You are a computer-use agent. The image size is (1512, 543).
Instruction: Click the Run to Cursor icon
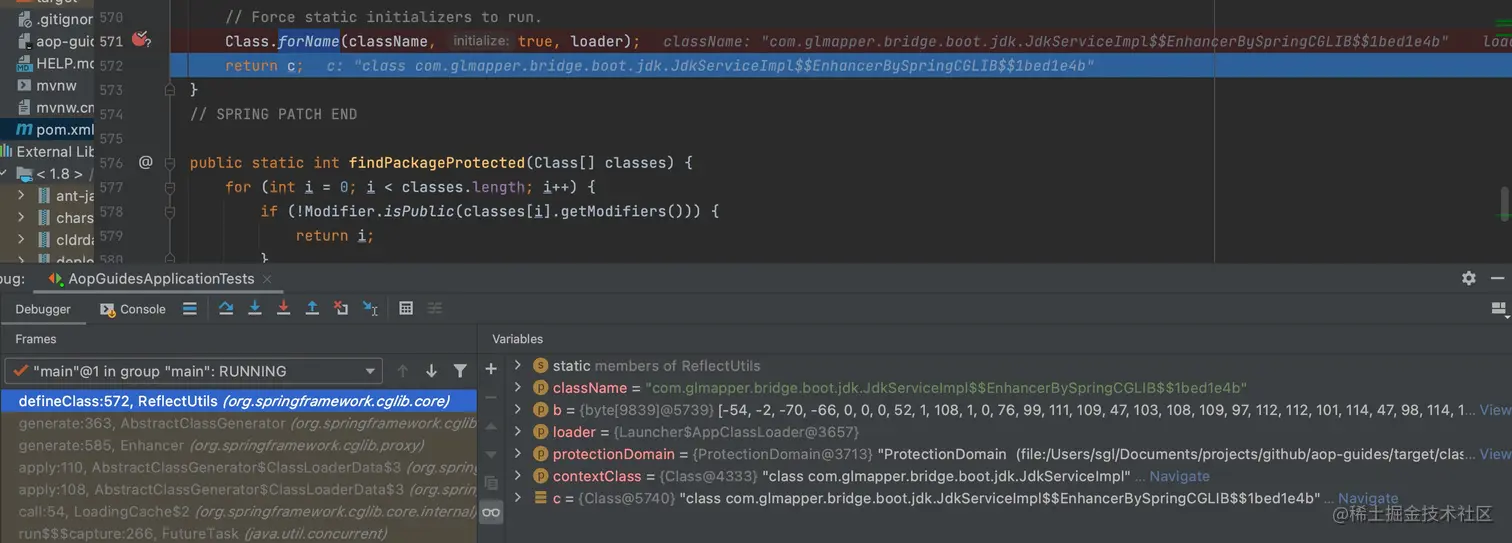[370, 309]
